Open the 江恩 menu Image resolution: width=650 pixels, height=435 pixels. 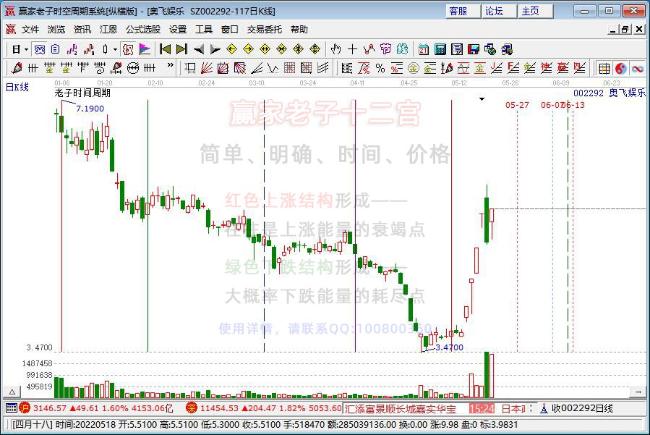[x=108, y=29]
